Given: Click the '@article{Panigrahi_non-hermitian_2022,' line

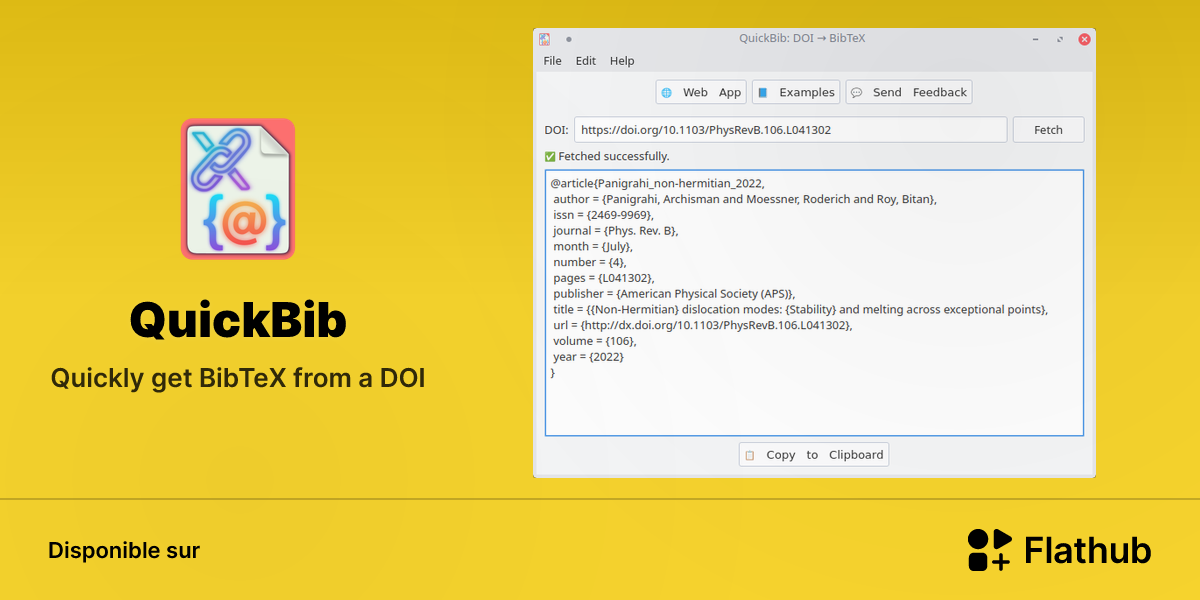Looking at the screenshot, I should [x=657, y=183].
